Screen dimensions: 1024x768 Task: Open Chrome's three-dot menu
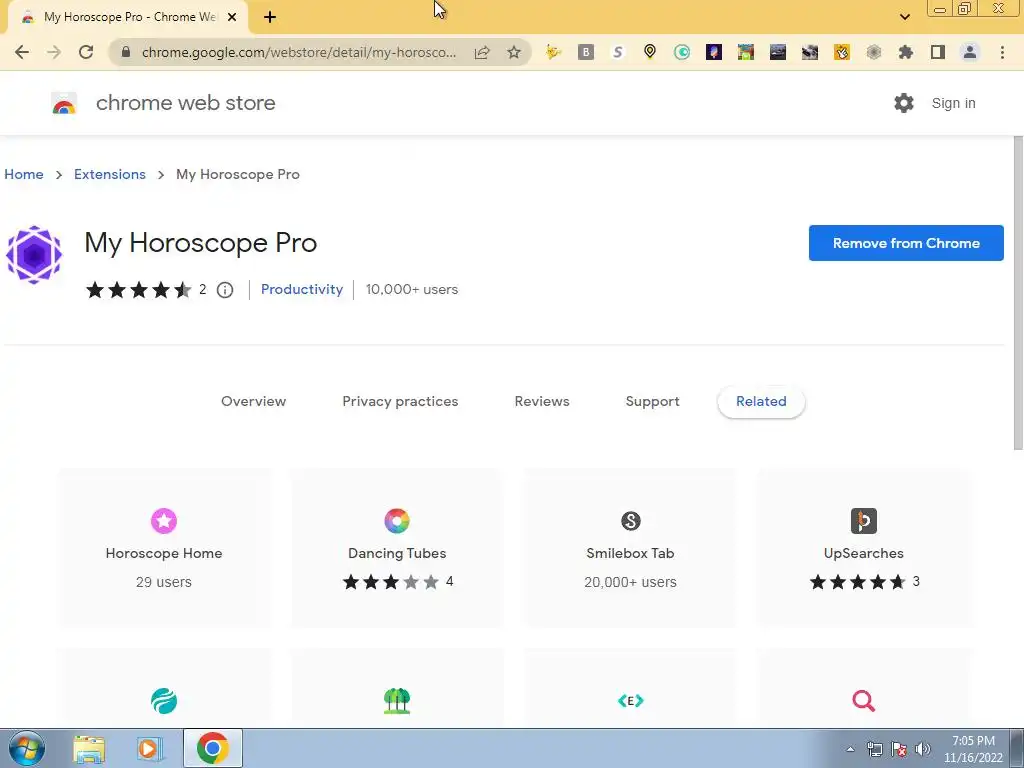click(x=1002, y=52)
